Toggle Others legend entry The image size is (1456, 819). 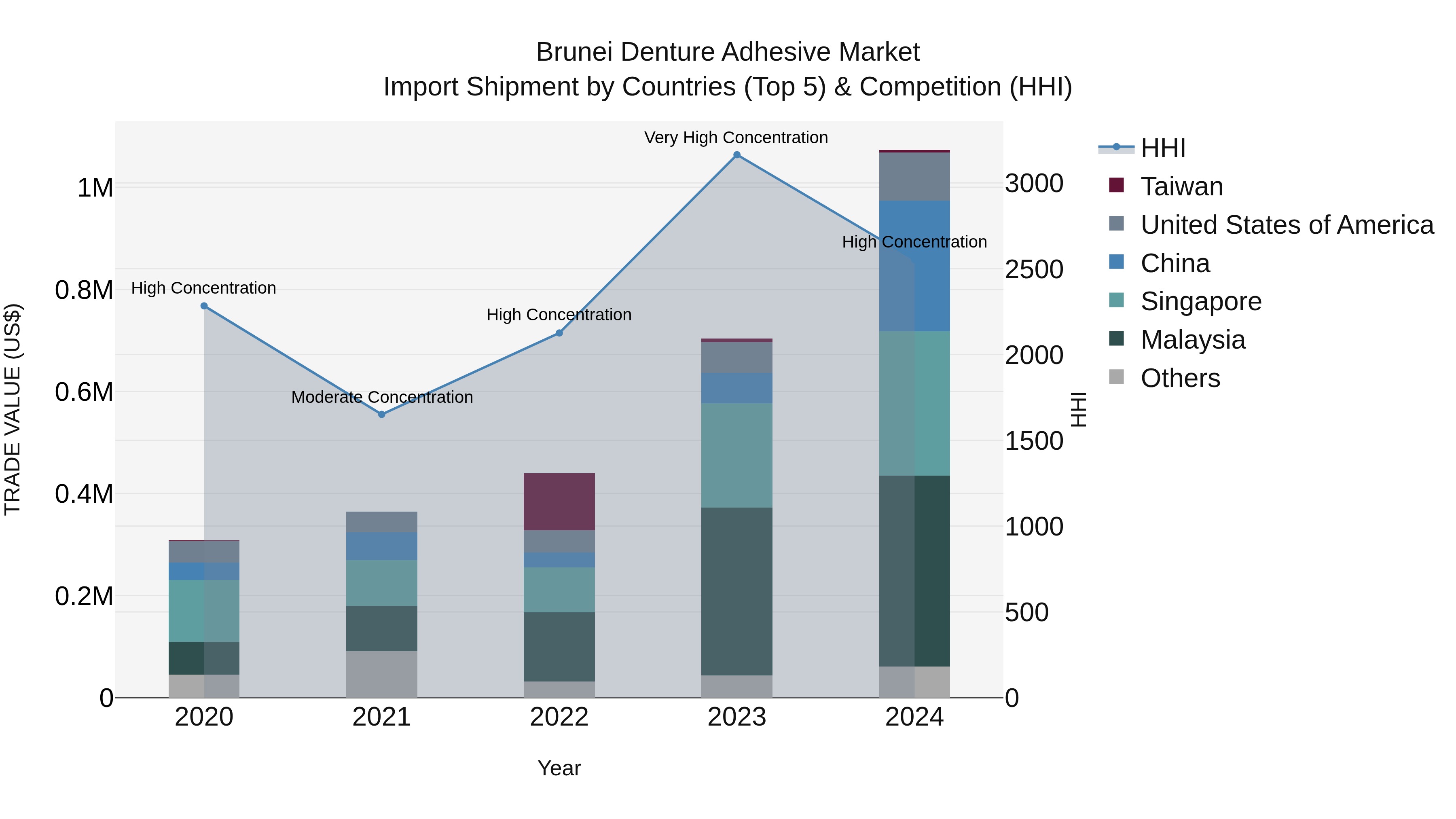point(1164,378)
